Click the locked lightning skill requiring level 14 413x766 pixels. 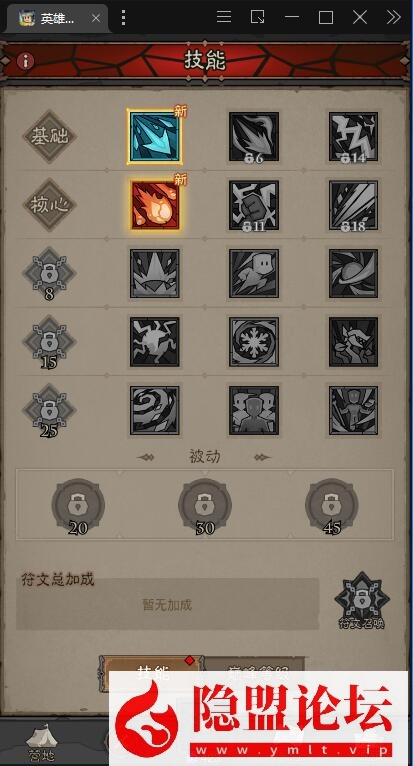click(353, 137)
